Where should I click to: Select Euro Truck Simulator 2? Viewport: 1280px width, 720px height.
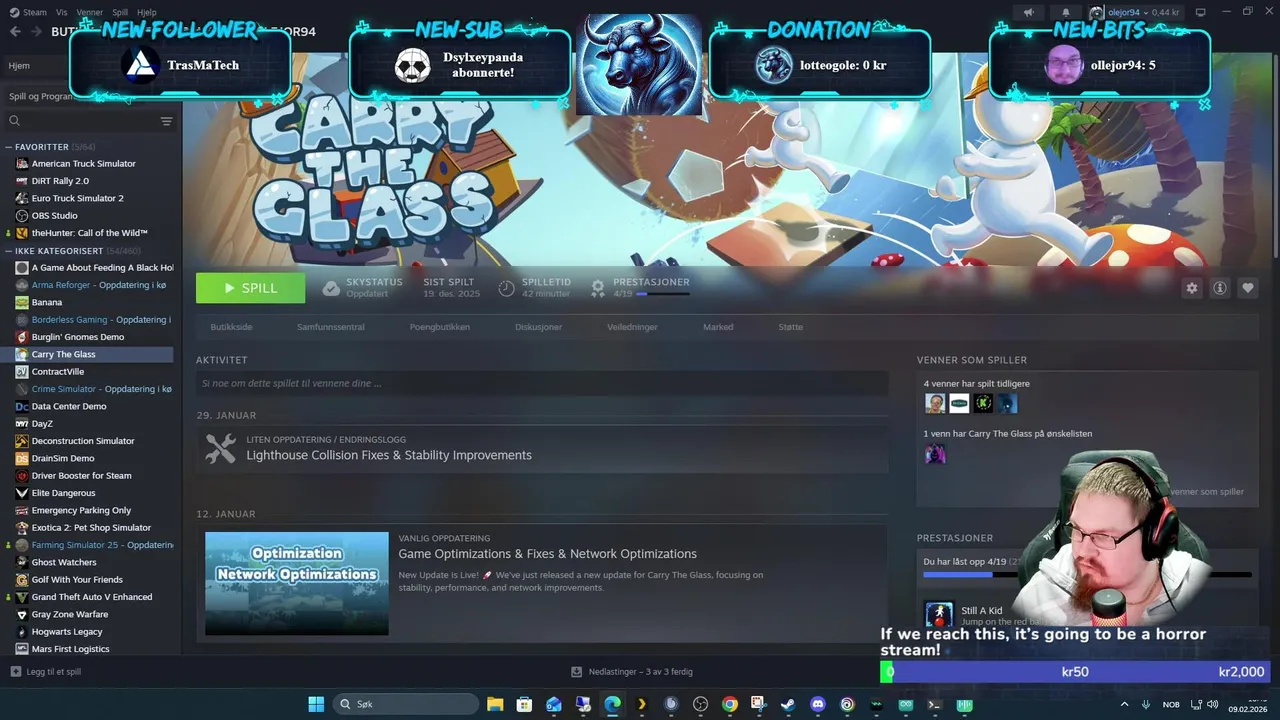coord(77,198)
